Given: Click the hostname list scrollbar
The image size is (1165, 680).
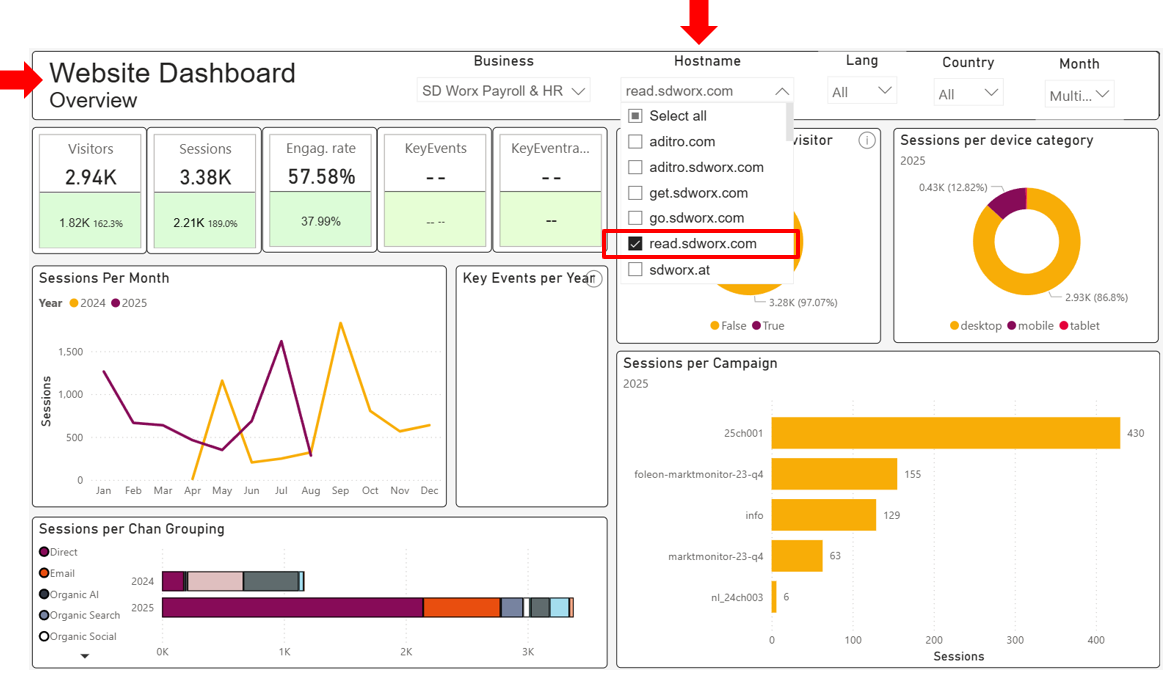Looking at the screenshot, I should click(x=789, y=123).
